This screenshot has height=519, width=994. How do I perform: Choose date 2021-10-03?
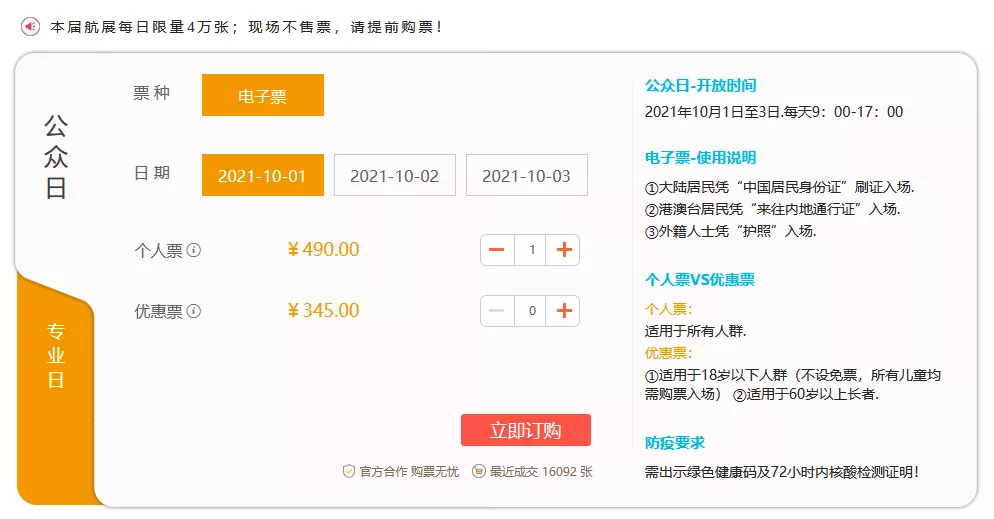point(526,175)
